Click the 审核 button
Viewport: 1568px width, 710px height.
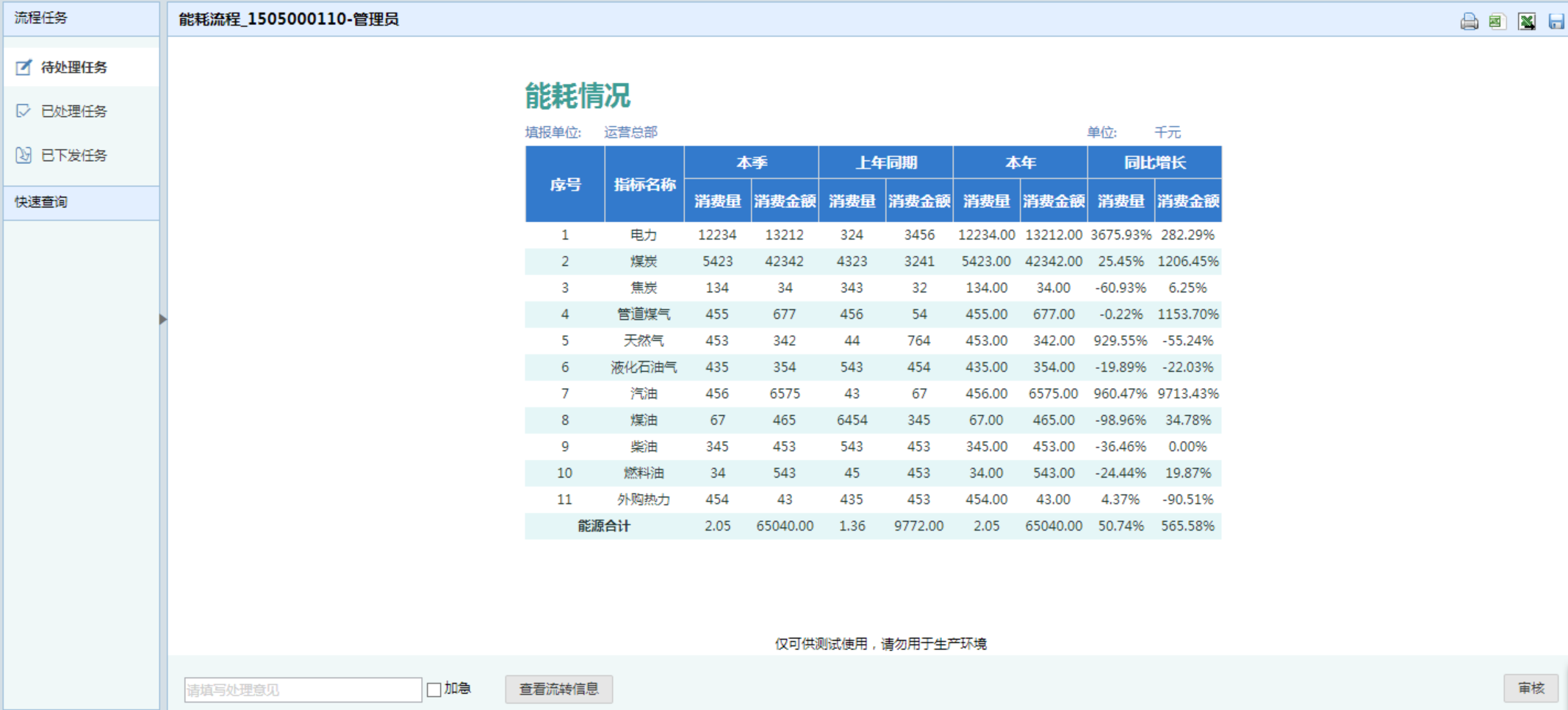[1531, 689]
